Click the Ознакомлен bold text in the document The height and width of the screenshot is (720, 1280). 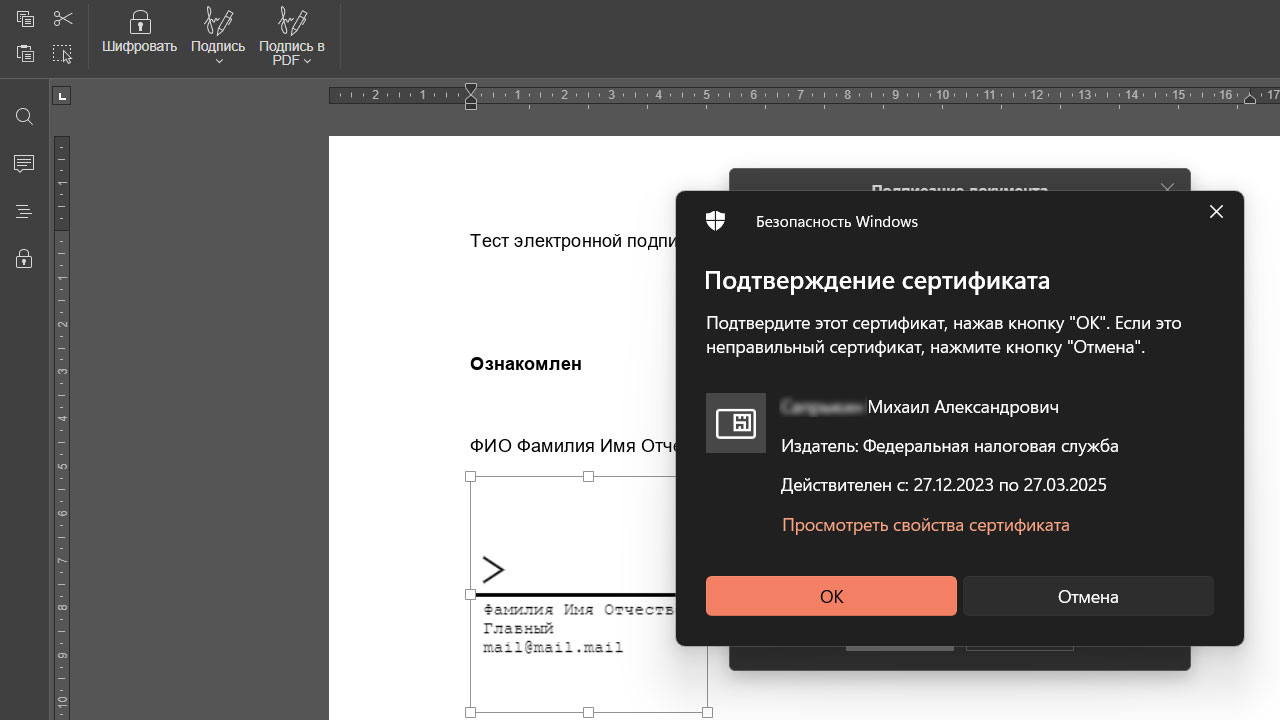[x=526, y=364]
